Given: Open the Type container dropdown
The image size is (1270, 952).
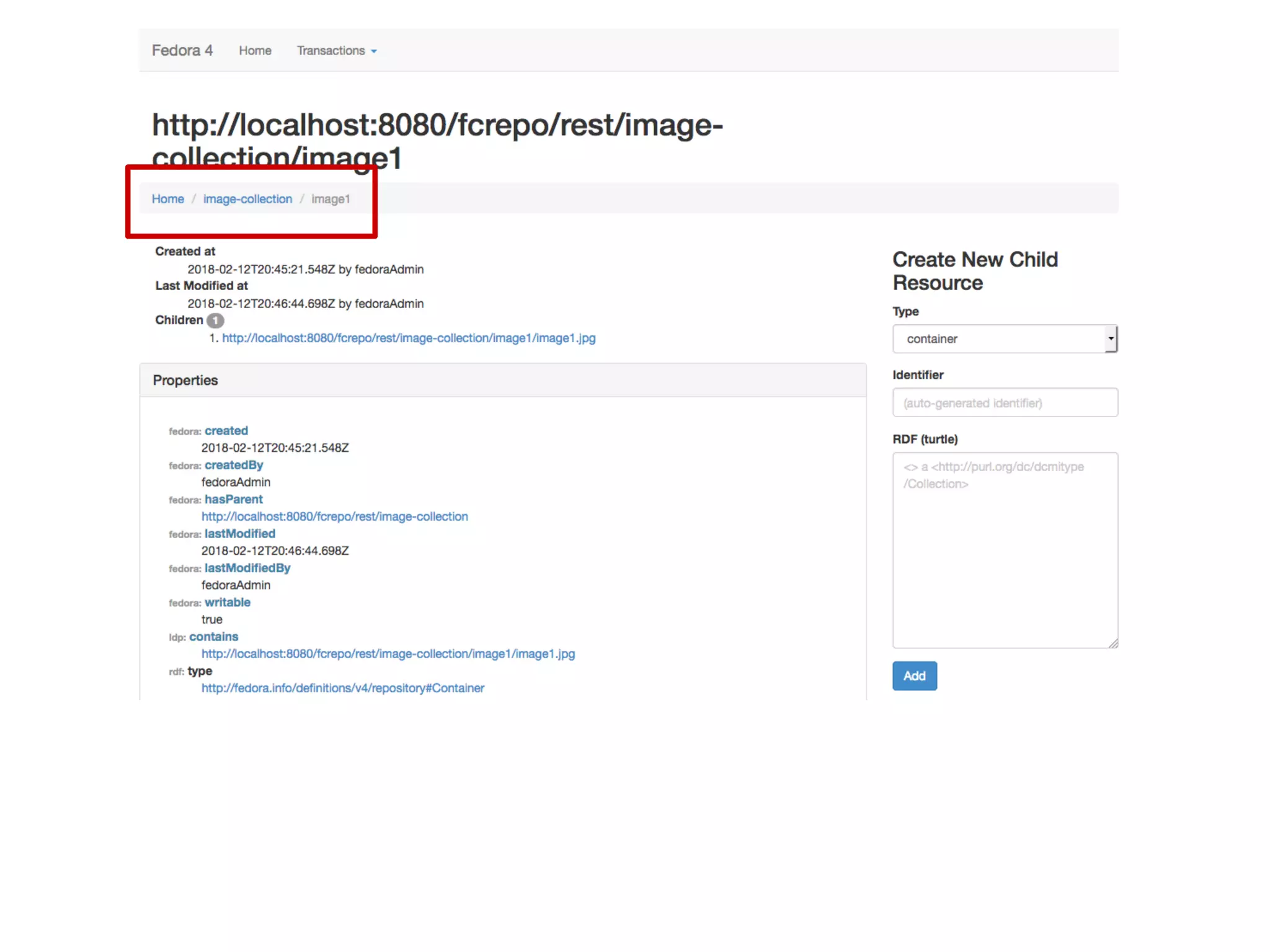Looking at the screenshot, I should pyautogui.click(x=1005, y=339).
